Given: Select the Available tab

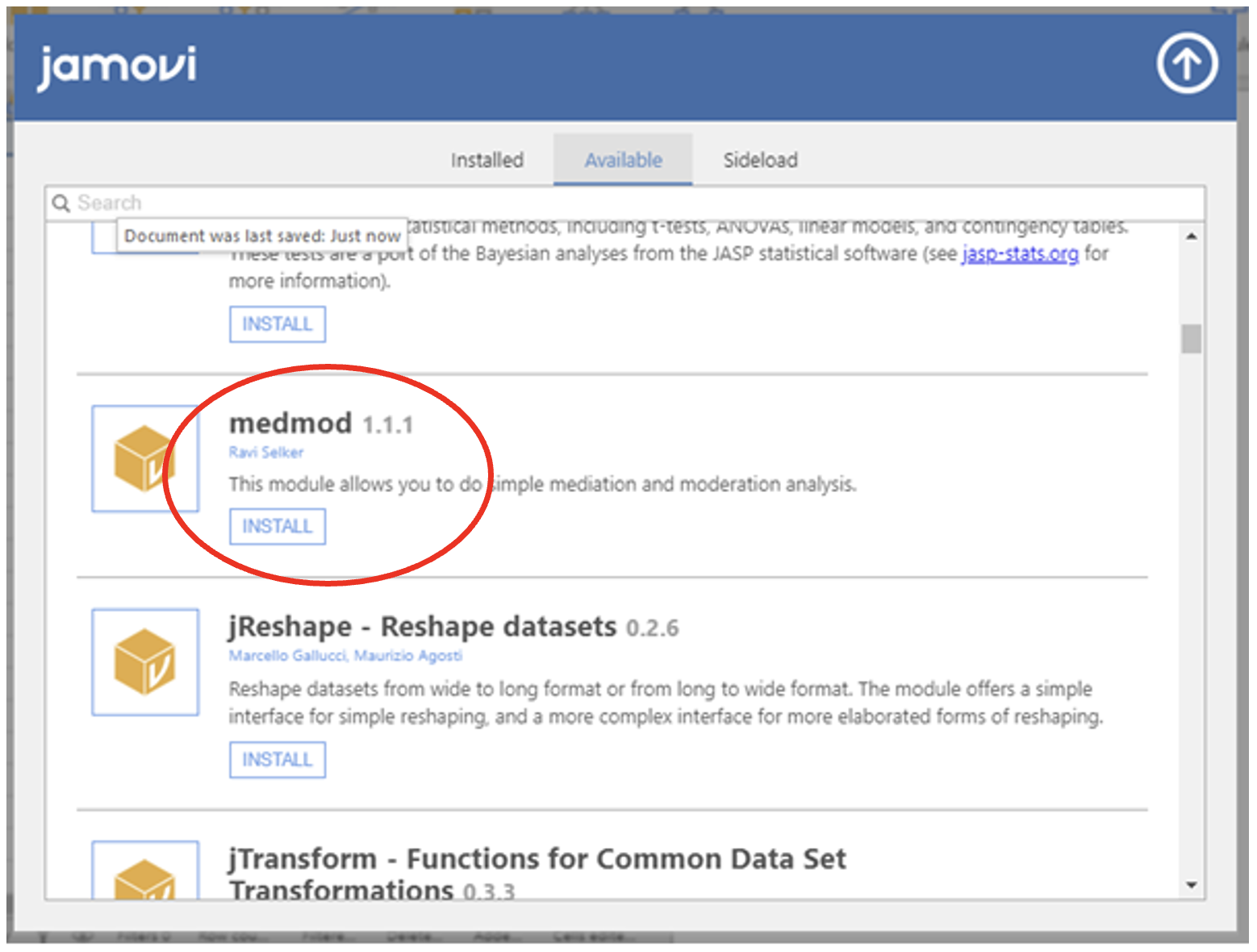Looking at the screenshot, I should point(623,161).
